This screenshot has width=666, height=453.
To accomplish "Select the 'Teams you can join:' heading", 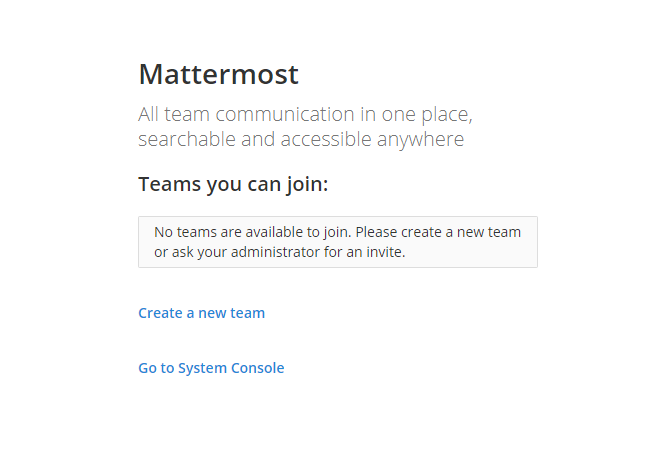I will click(233, 184).
